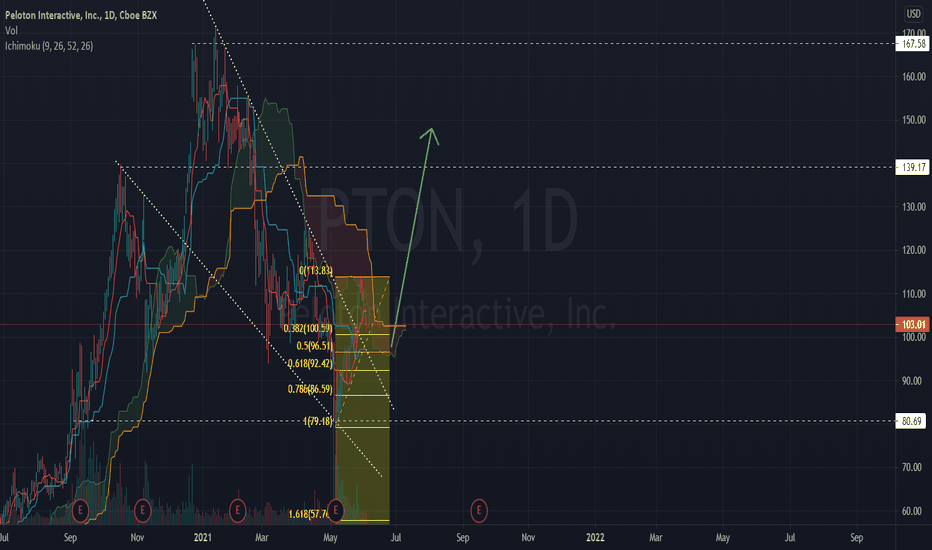Click the 60.00 price axis label
The height and width of the screenshot is (550, 932).
(x=912, y=511)
